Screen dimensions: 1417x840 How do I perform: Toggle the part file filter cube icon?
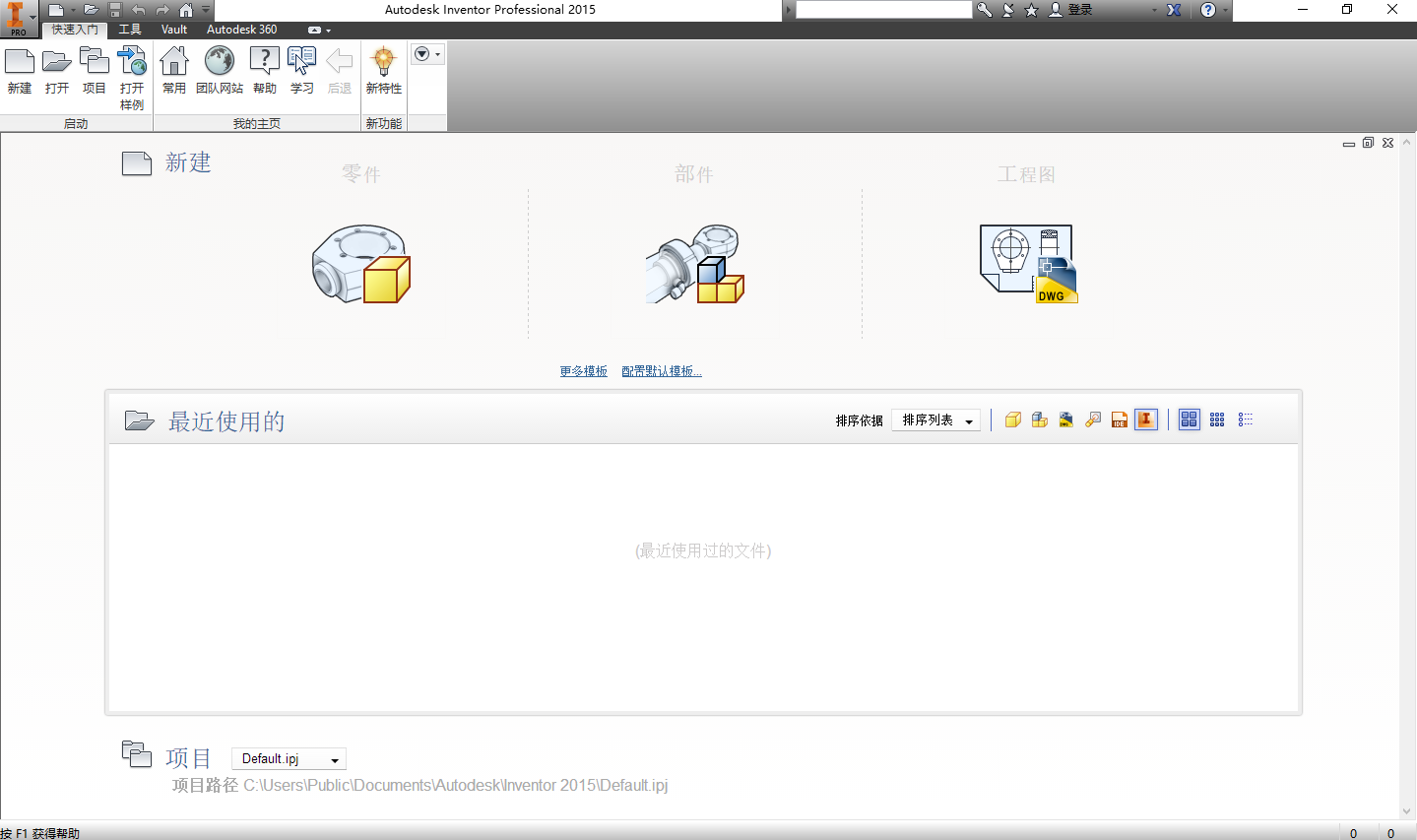(x=1012, y=420)
